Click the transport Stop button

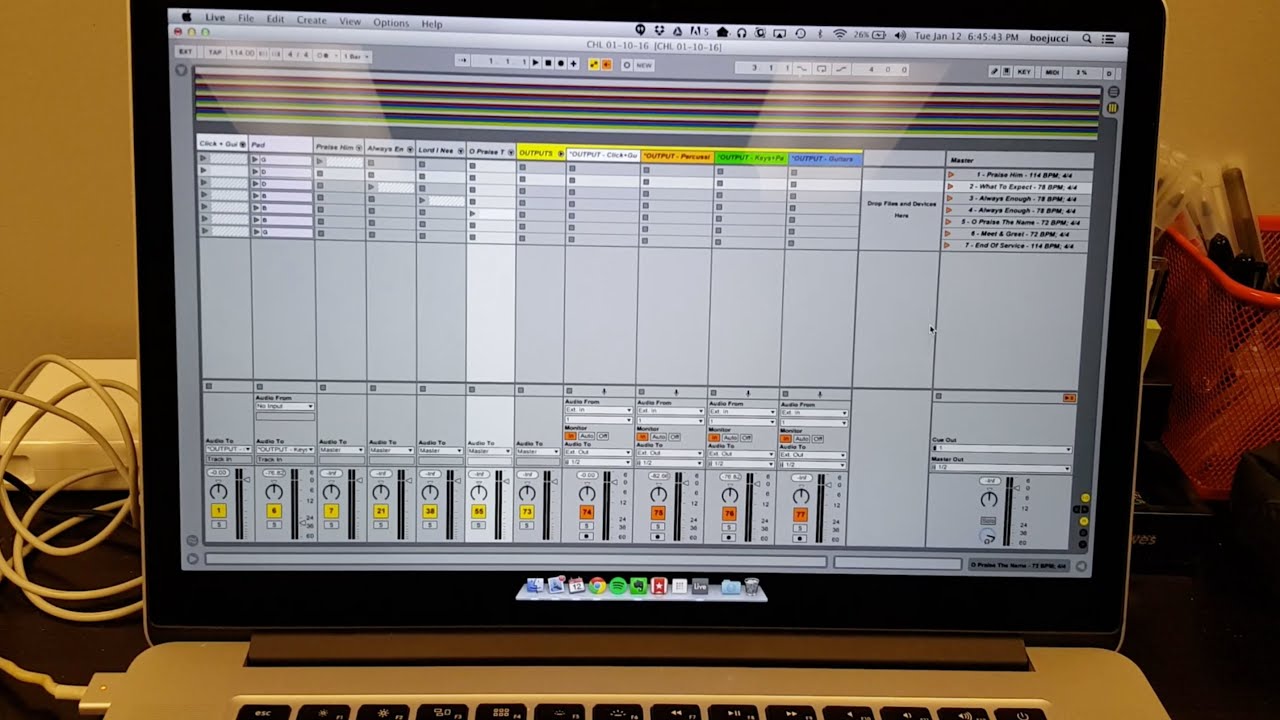548,63
